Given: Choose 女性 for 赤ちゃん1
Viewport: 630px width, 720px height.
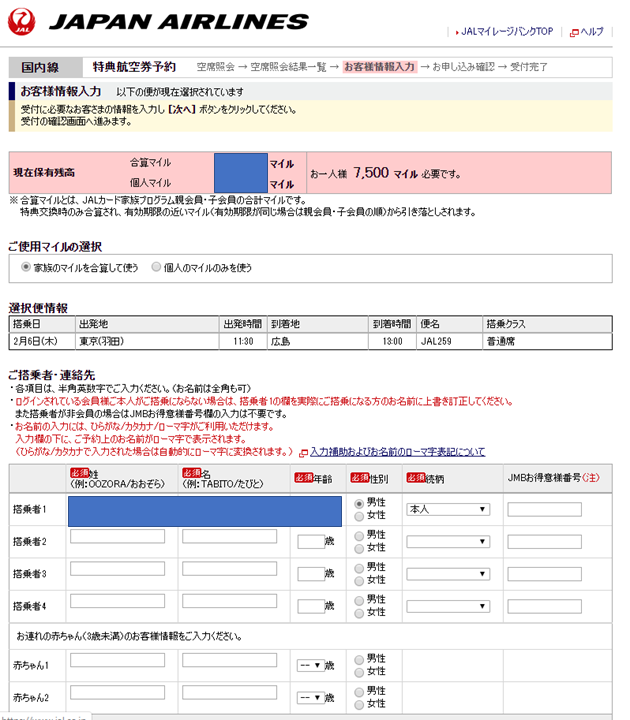Looking at the screenshot, I should pyautogui.click(x=359, y=673).
